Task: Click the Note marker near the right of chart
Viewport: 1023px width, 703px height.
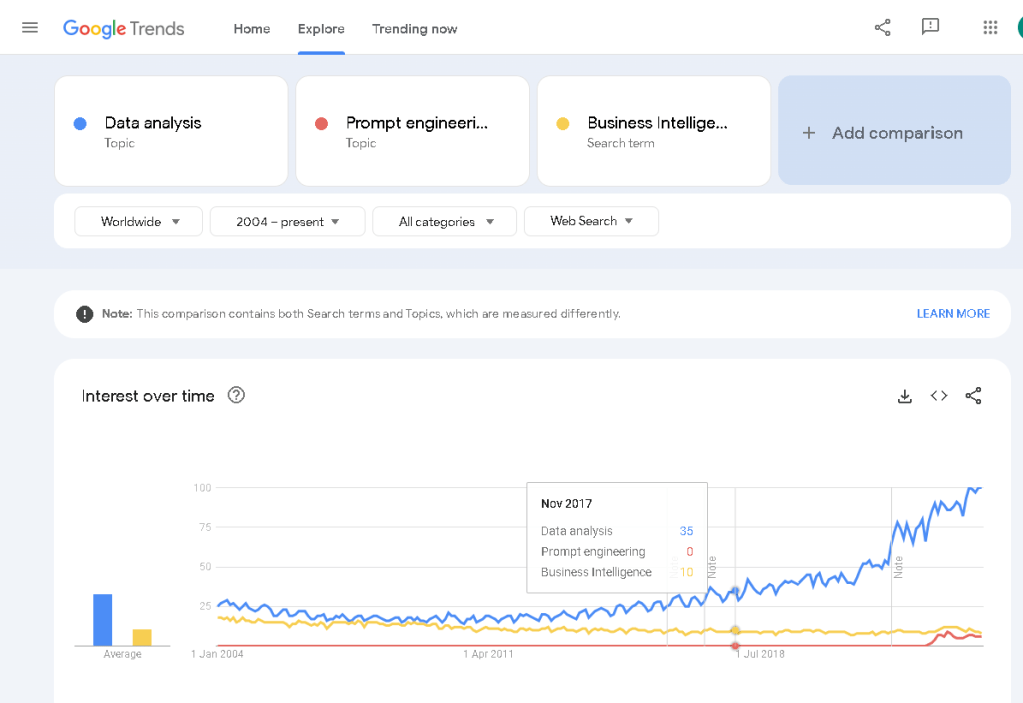Action: [898, 567]
